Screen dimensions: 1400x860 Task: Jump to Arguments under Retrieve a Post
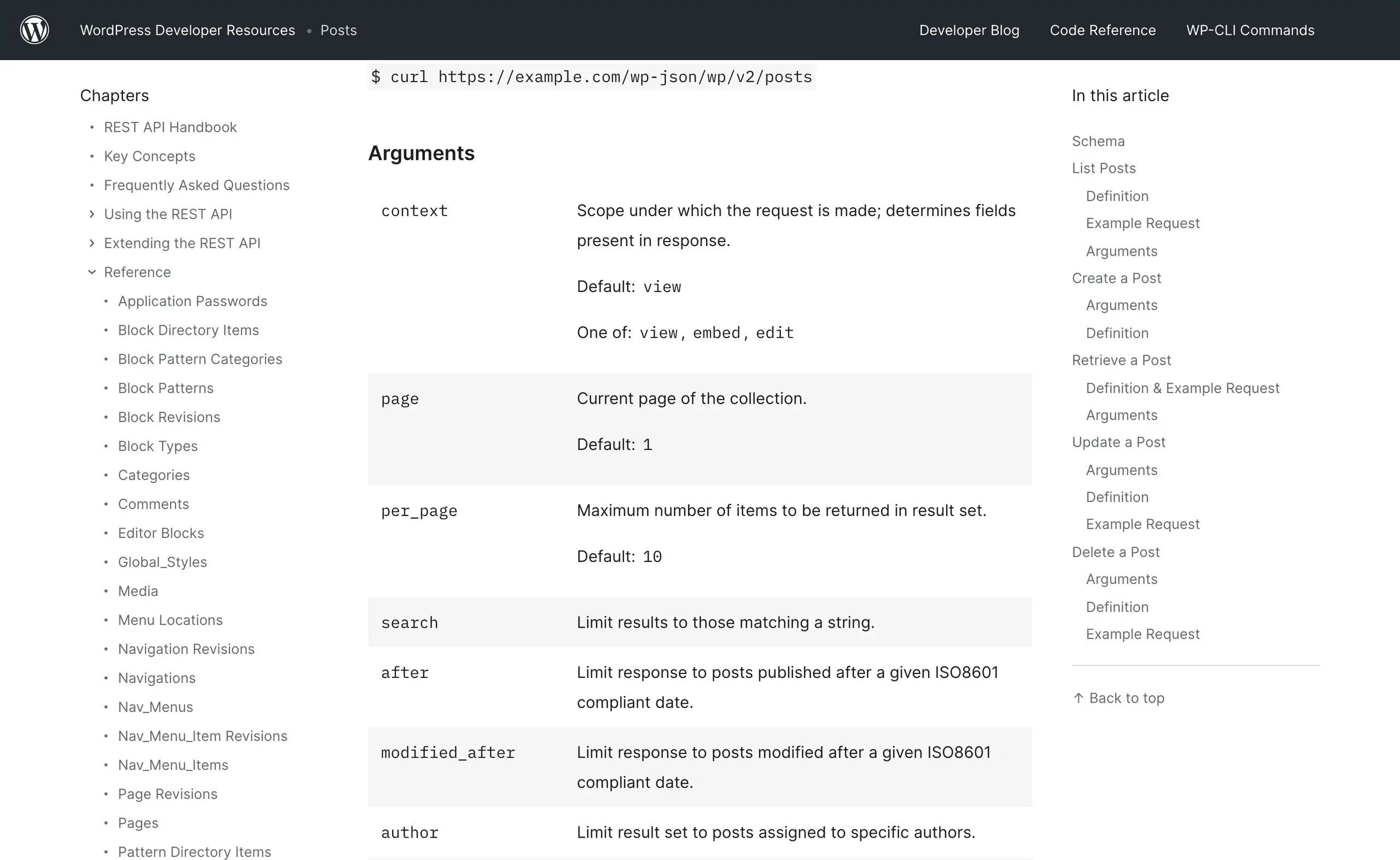(1121, 415)
